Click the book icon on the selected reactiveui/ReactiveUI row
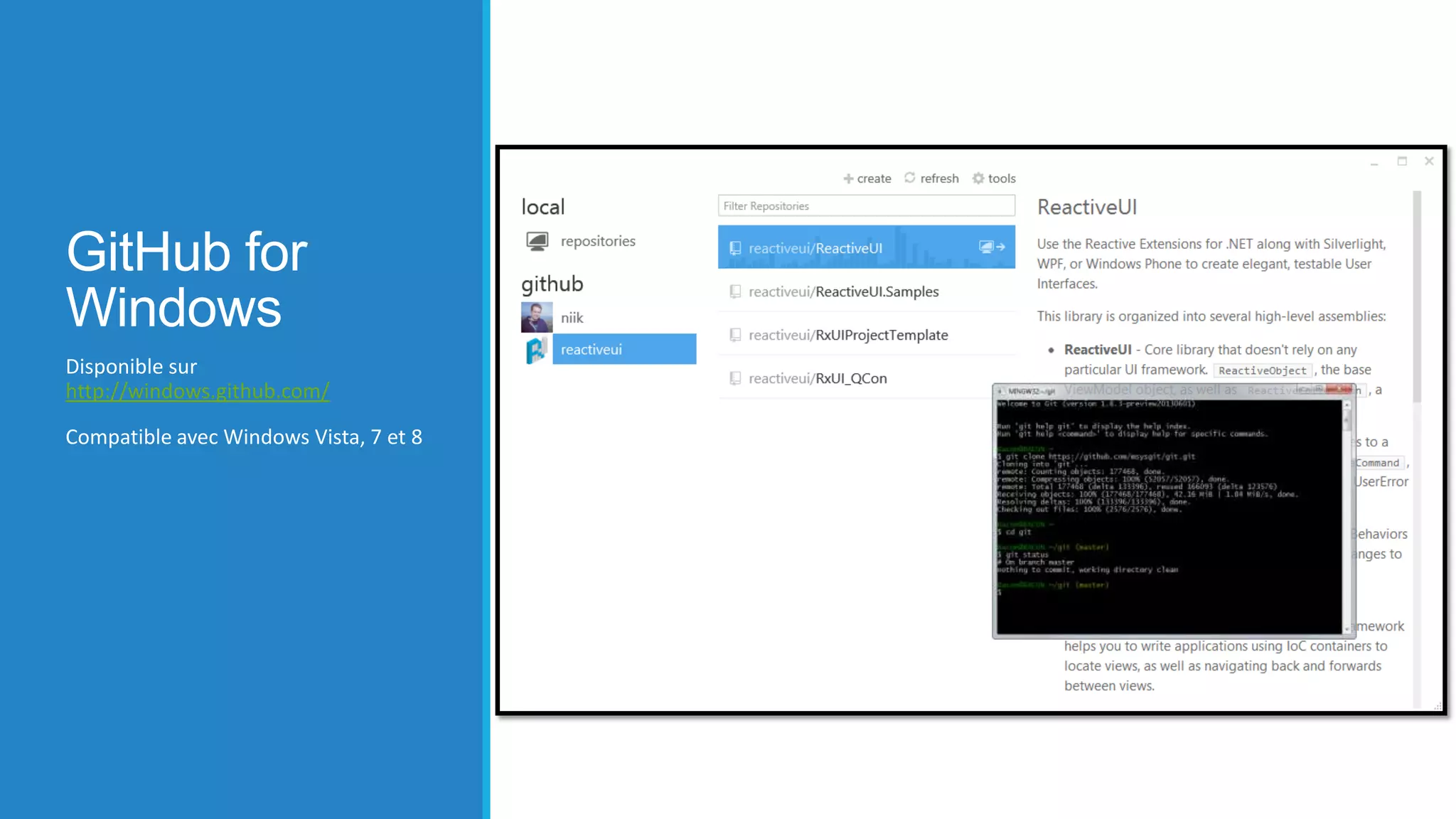Screen dimensions: 1456x819 pos(735,248)
